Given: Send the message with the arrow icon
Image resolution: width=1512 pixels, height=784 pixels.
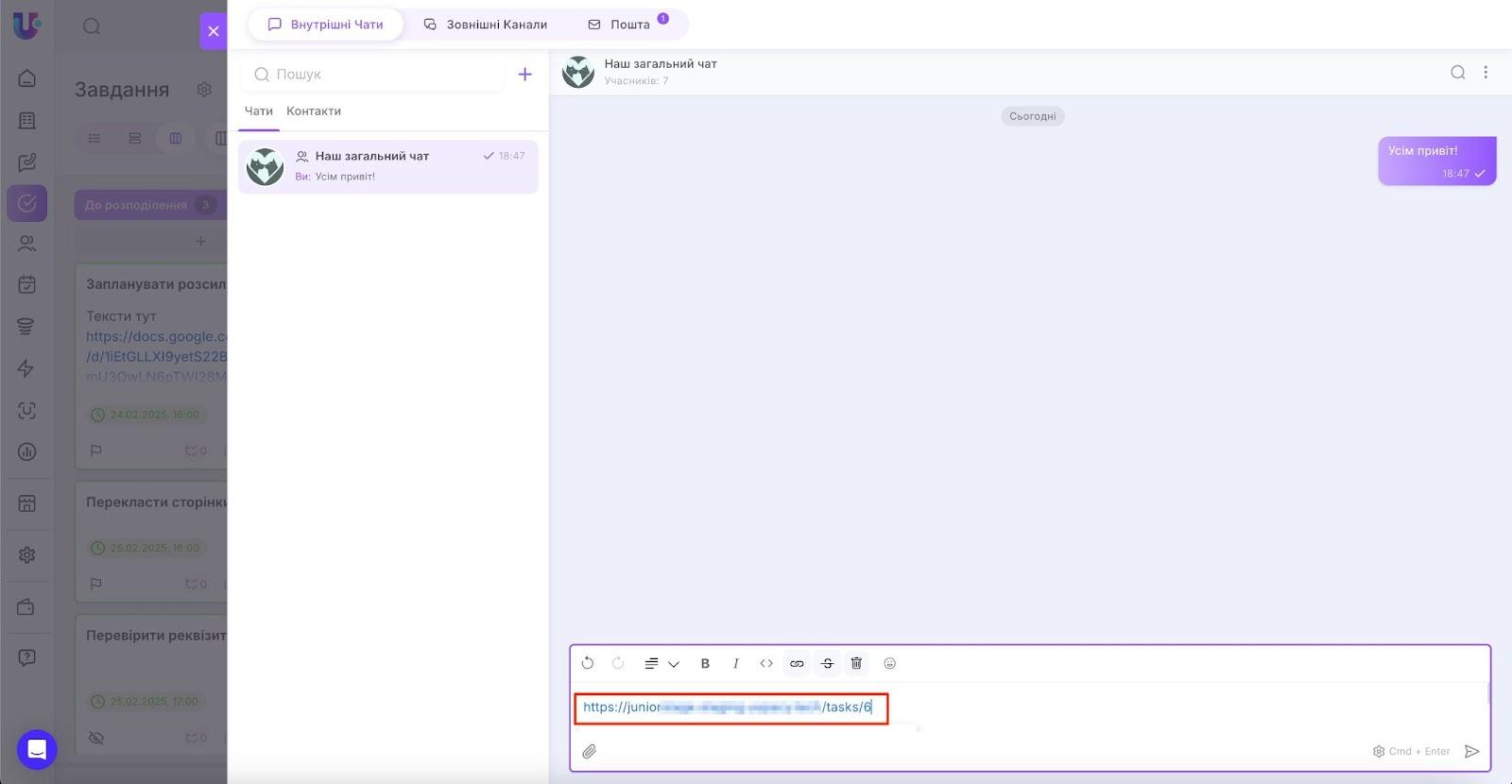Looking at the screenshot, I should tap(1471, 752).
